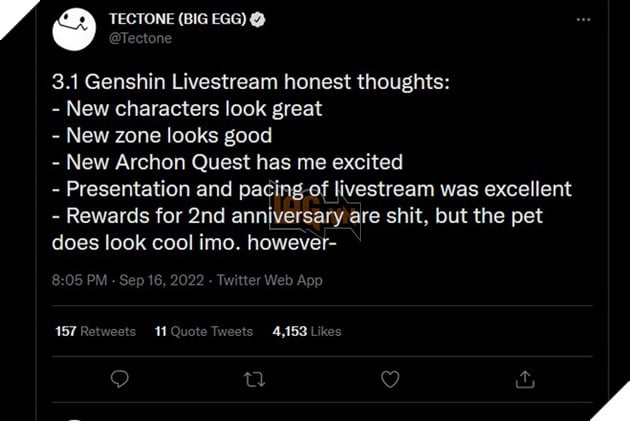View the 11 Quote Tweets
This screenshot has width=630, height=421.
pos(205,331)
